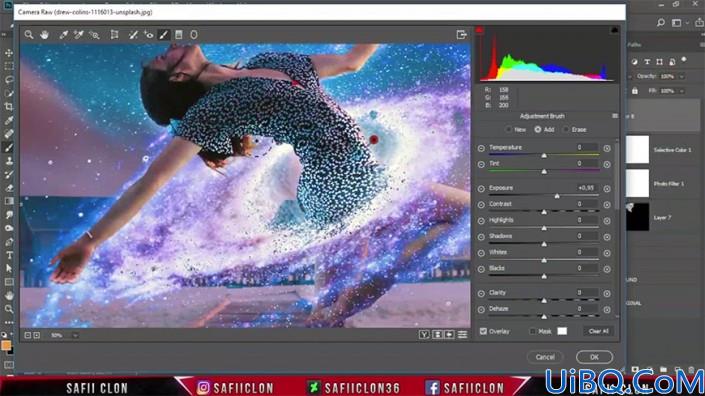705x396 pixels.
Task: Select the Selective Color 1 layer thumbnail
Action: pos(638,149)
